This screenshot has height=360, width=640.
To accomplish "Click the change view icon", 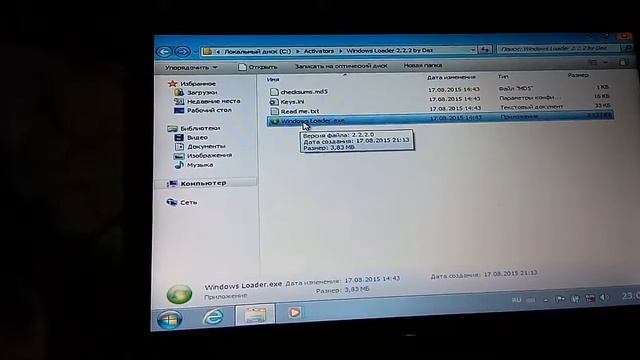I will [594, 62].
